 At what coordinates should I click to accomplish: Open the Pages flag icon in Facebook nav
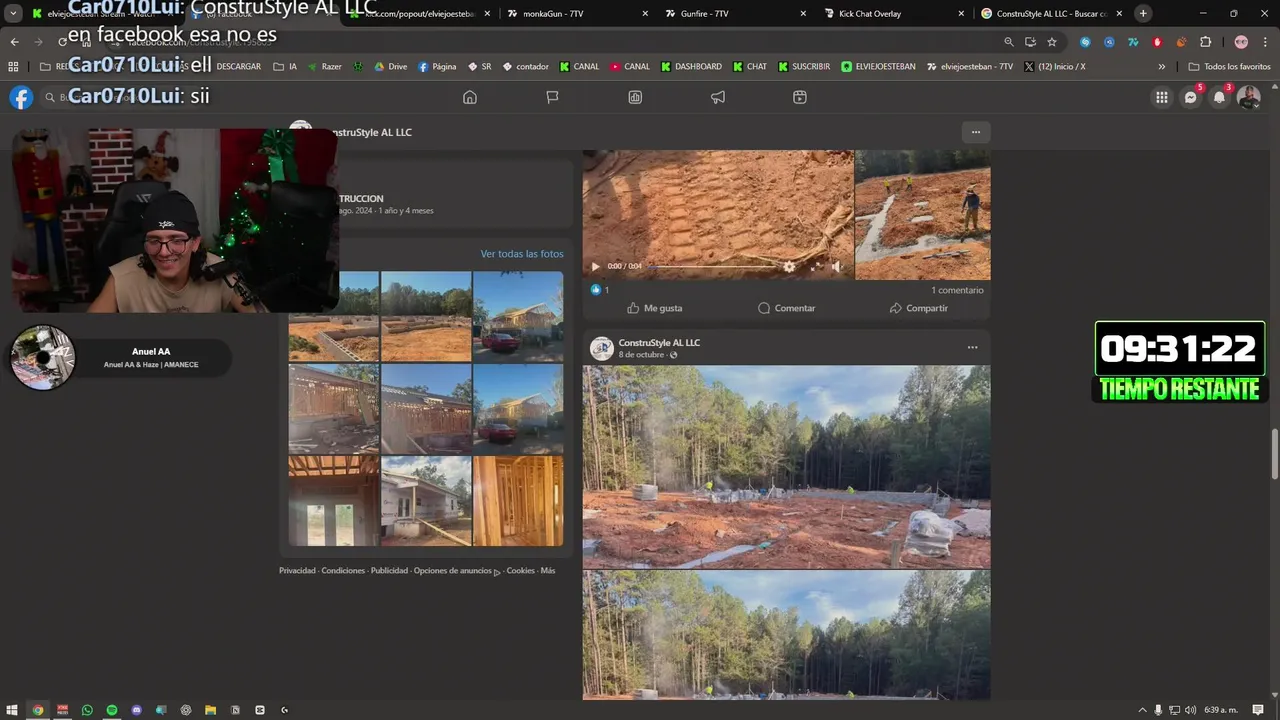552,97
